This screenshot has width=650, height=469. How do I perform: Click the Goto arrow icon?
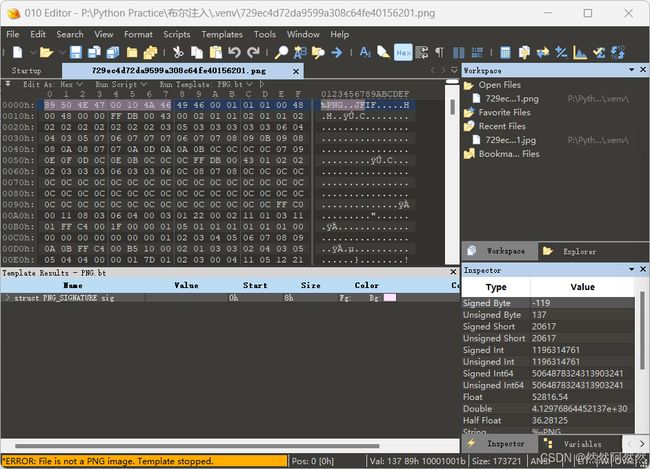(x=337, y=52)
